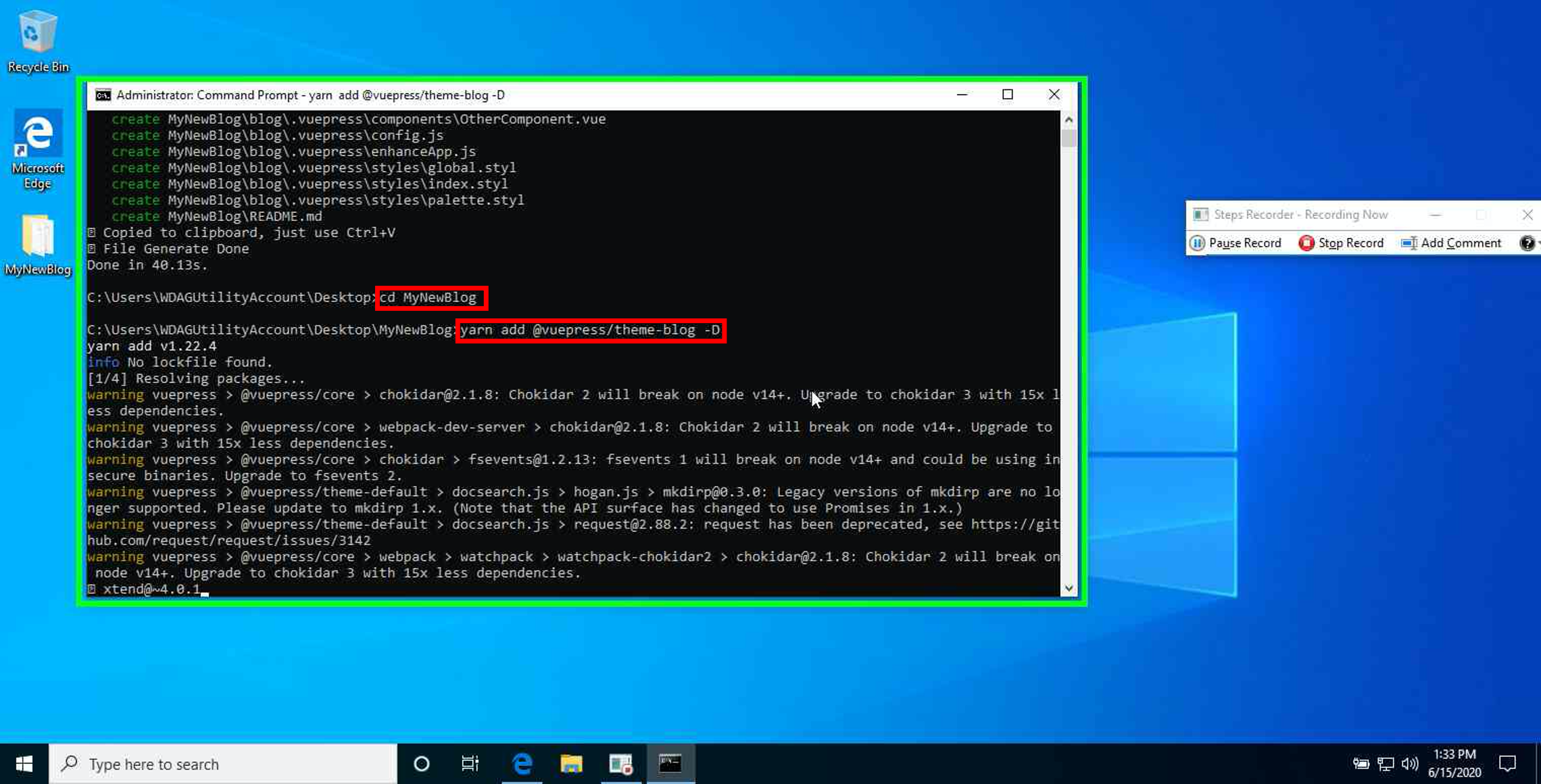This screenshot has height=784, width=1541.
Task: Select the Microsoft Edge desktop shortcut
Action: (38, 150)
